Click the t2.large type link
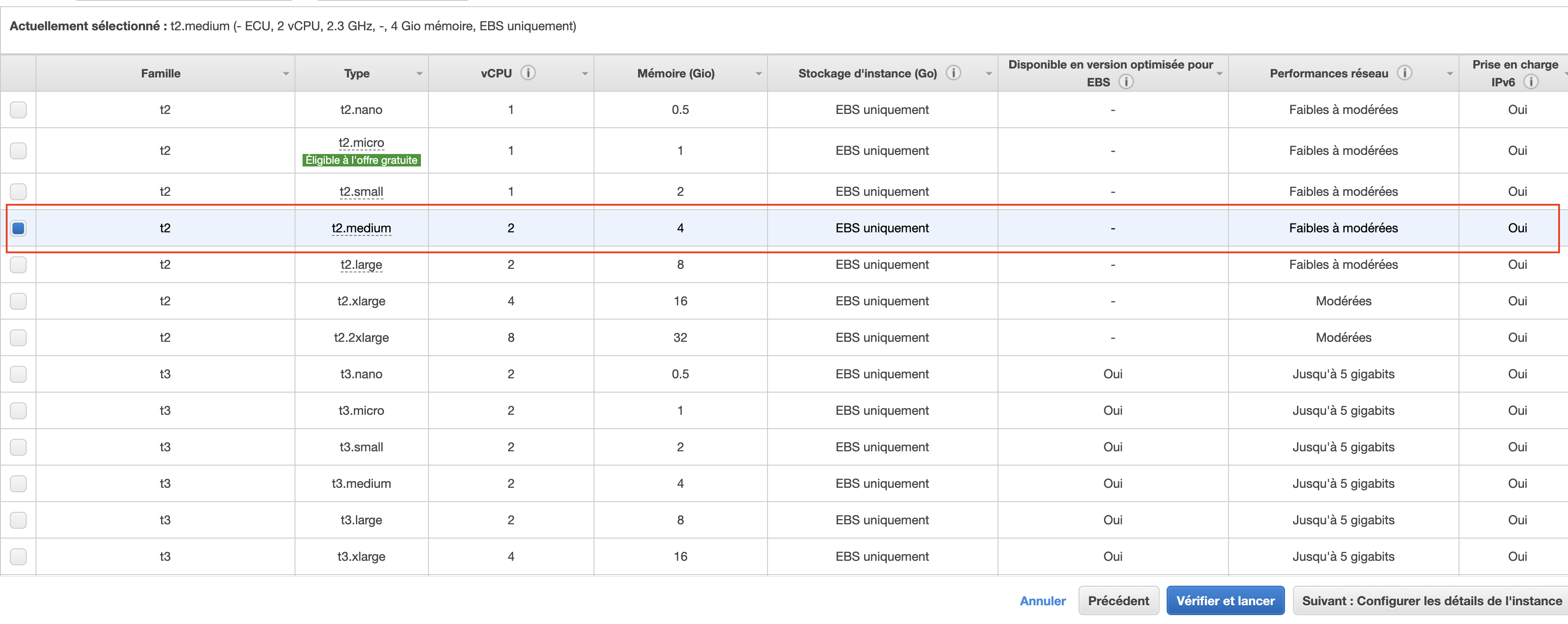Screen dimensions: 1568x624 tap(361, 265)
